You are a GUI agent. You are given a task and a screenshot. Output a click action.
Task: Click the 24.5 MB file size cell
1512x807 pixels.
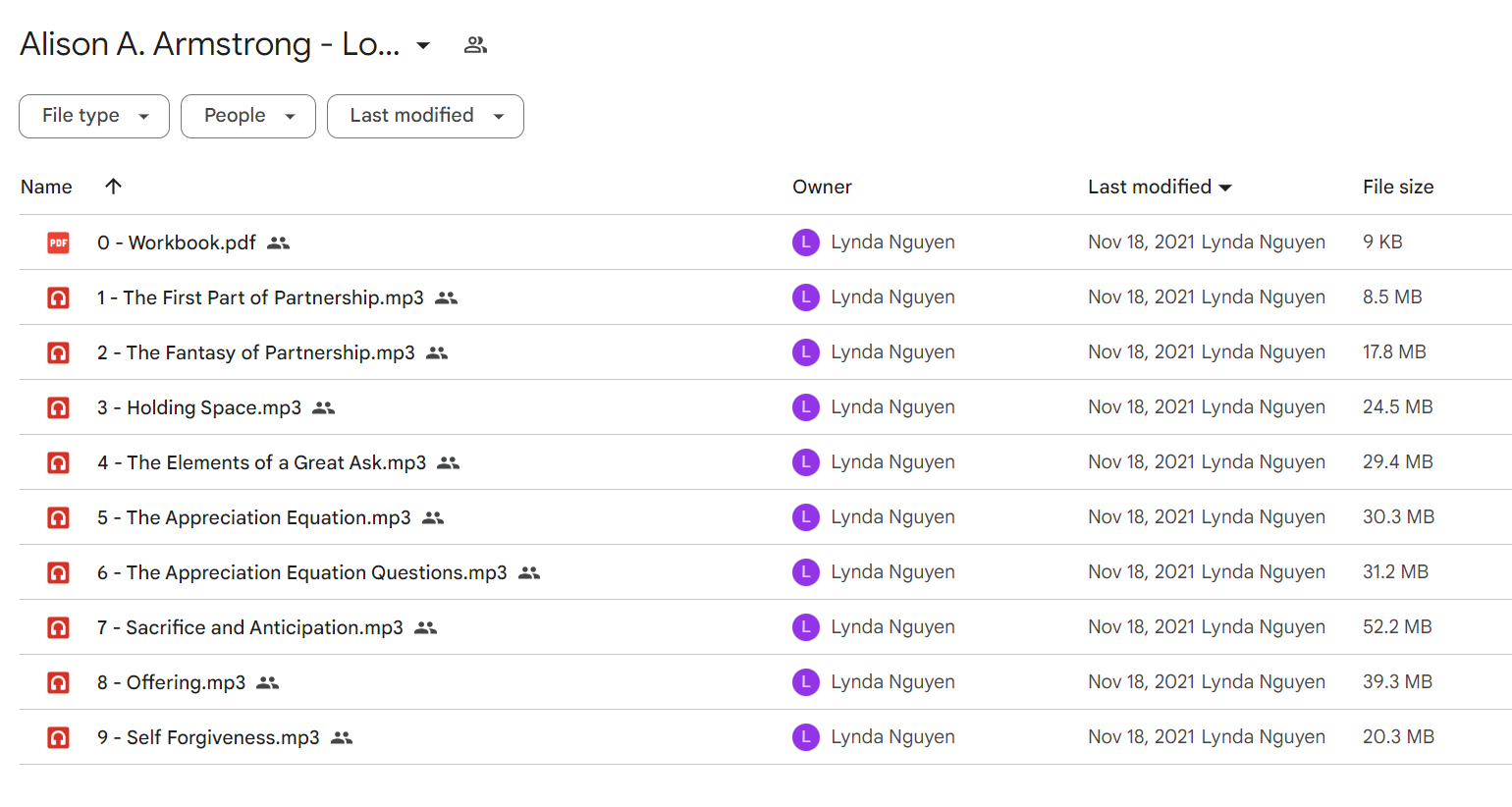coord(1398,407)
